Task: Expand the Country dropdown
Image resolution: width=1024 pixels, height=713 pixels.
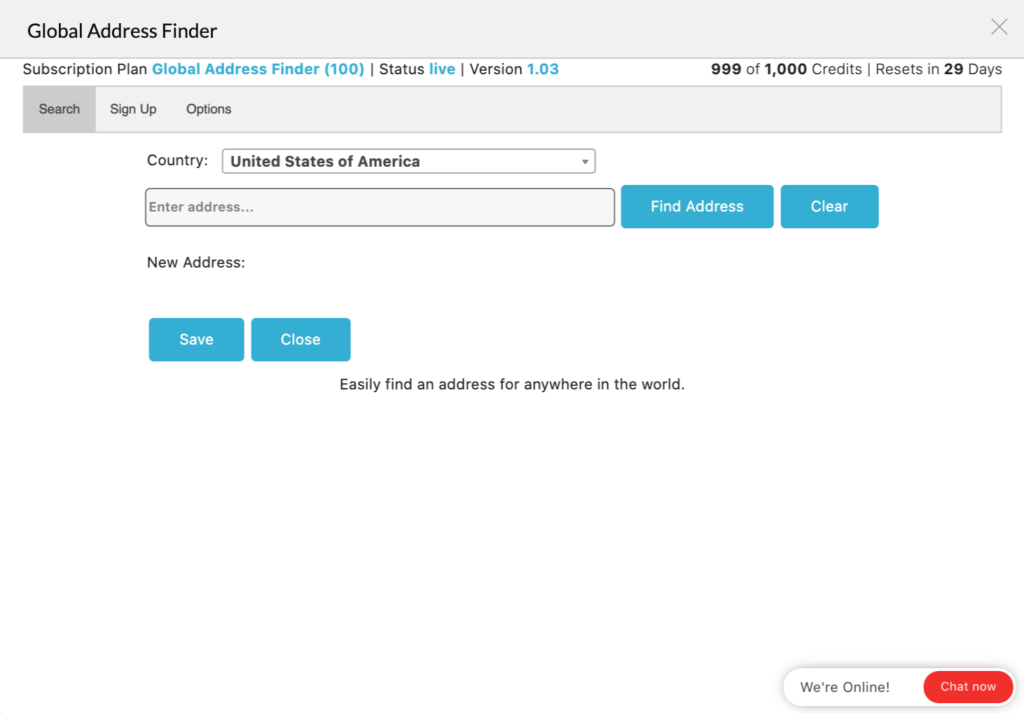Action: (408, 161)
